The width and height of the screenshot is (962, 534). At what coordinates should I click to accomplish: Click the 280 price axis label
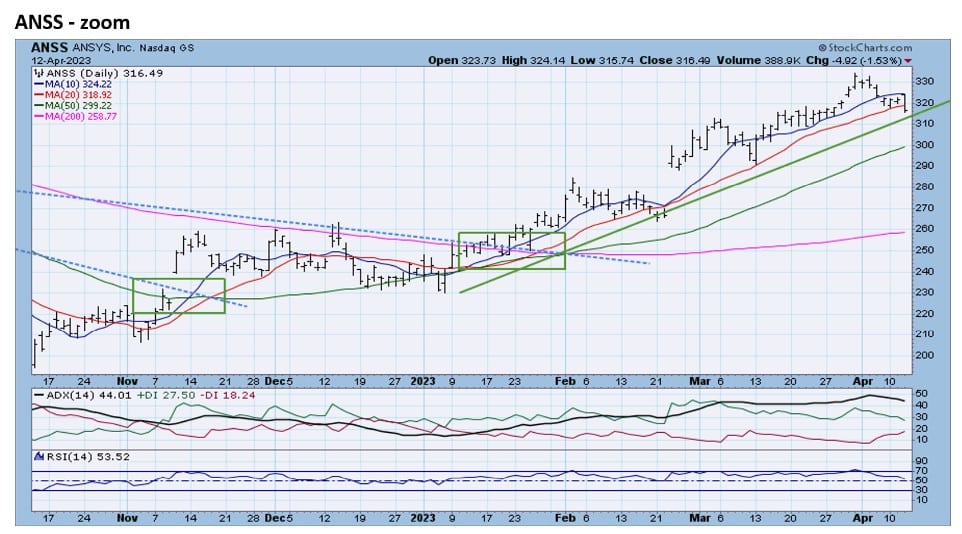[x=925, y=187]
